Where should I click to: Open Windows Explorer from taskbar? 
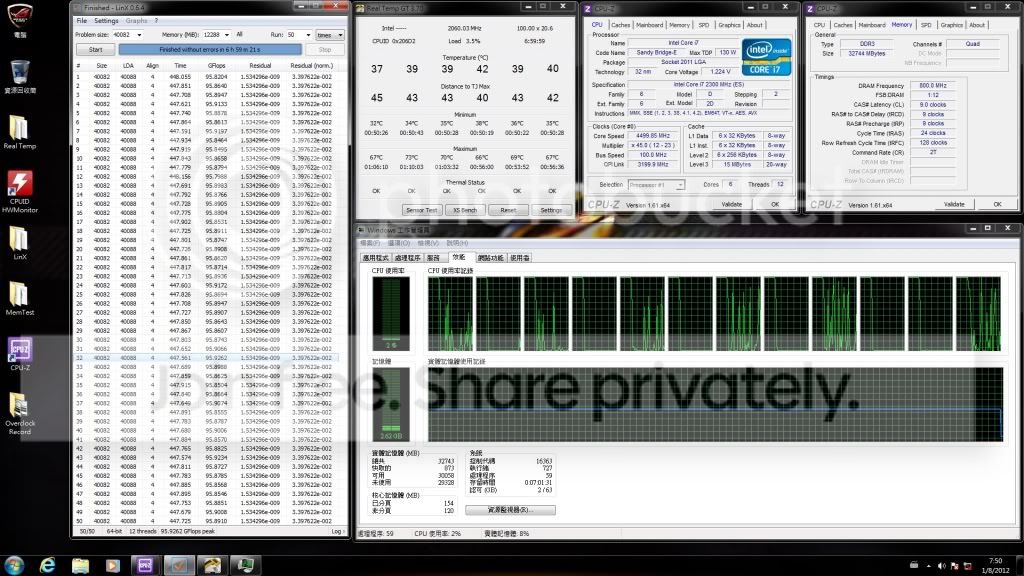click(80, 565)
